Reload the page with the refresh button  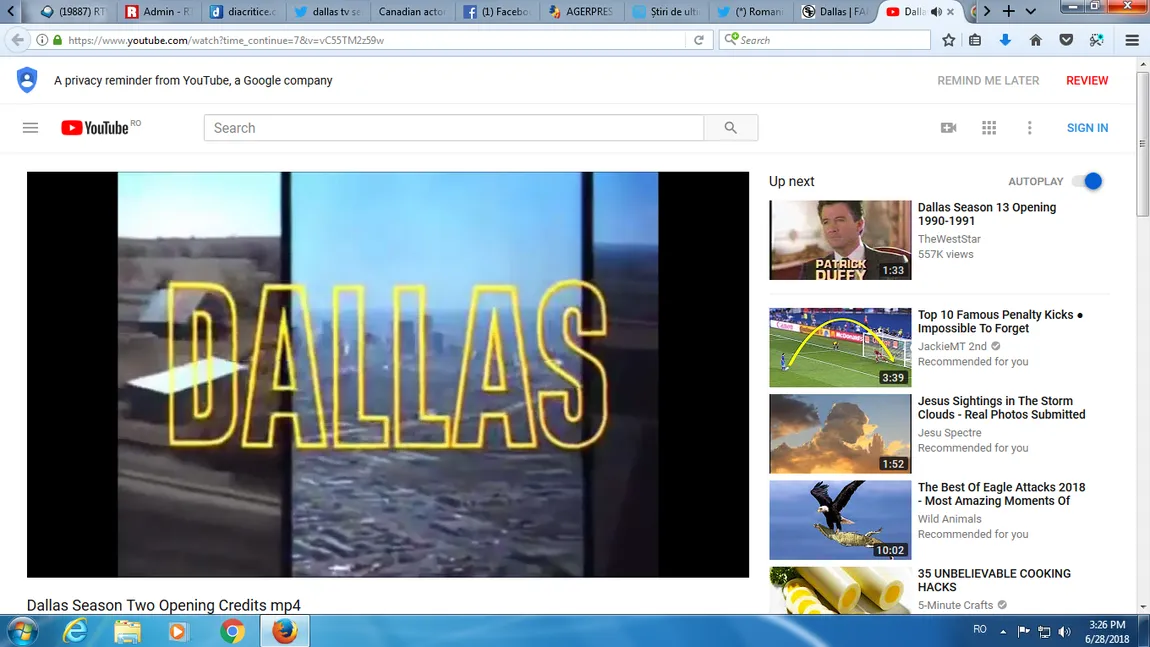[x=698, y=40]
